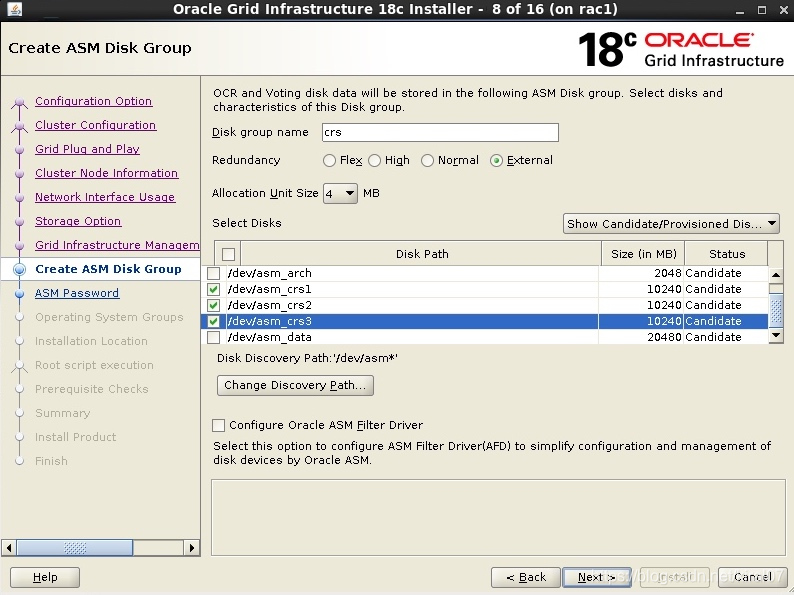
Task: Click the Cancel button
Action: point(752,577)
